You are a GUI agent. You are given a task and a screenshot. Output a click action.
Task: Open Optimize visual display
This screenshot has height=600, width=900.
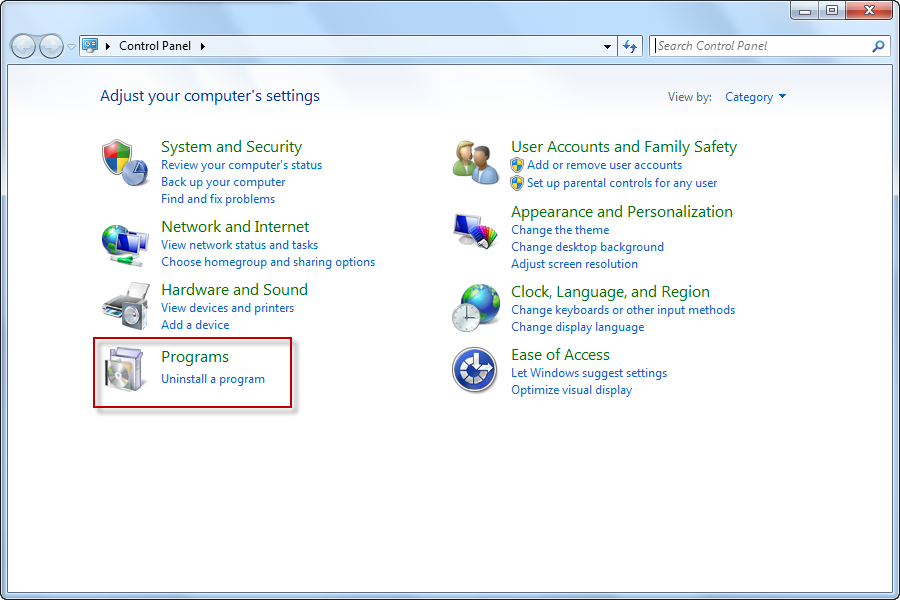click(x=572, y=390)
